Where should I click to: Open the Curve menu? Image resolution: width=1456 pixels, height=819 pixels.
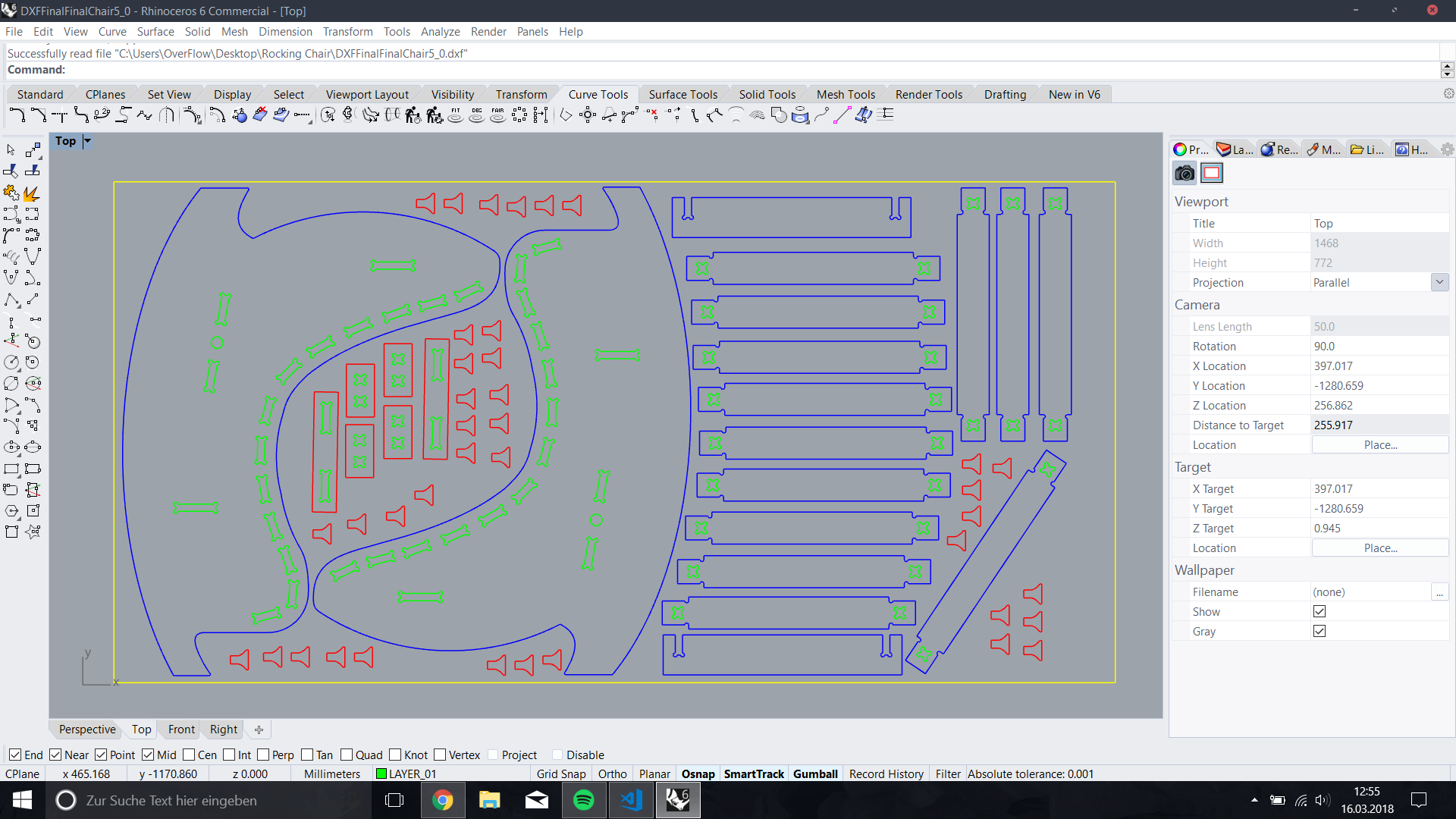(x=112, y=31)
